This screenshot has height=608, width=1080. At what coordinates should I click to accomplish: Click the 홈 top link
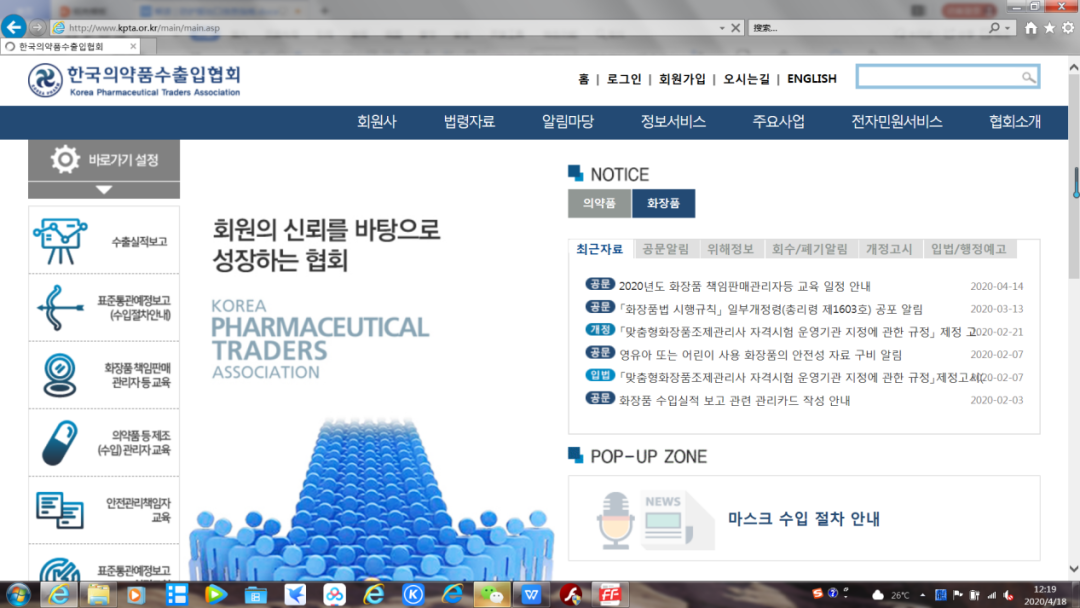tap(583, 79)
